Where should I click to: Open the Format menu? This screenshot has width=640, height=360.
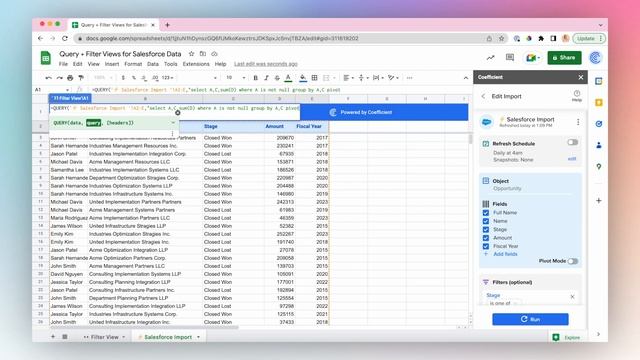coord(133,64)
